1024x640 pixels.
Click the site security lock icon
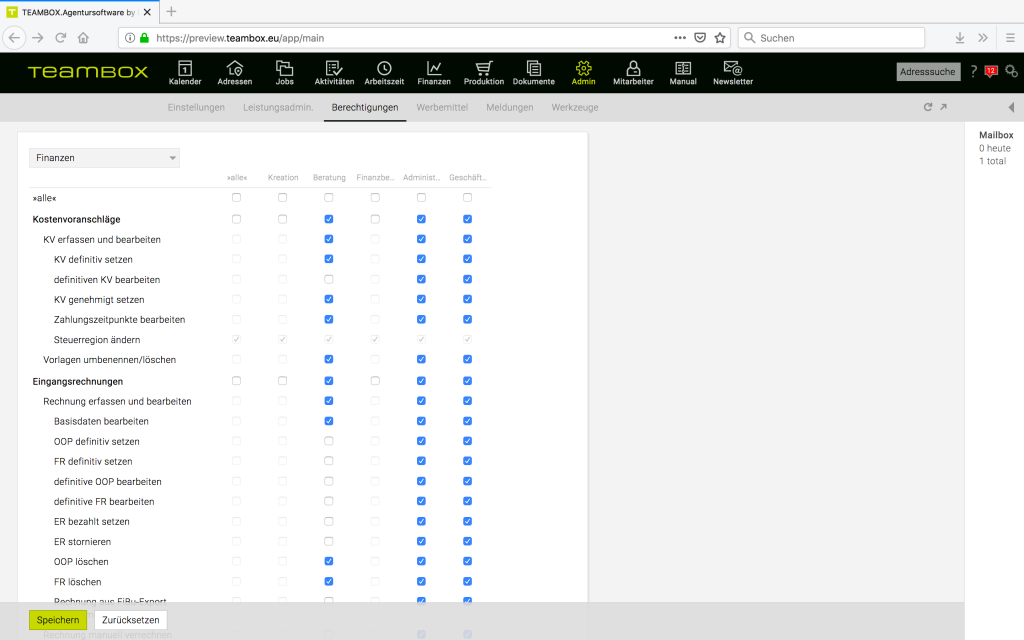pos(144,38)
